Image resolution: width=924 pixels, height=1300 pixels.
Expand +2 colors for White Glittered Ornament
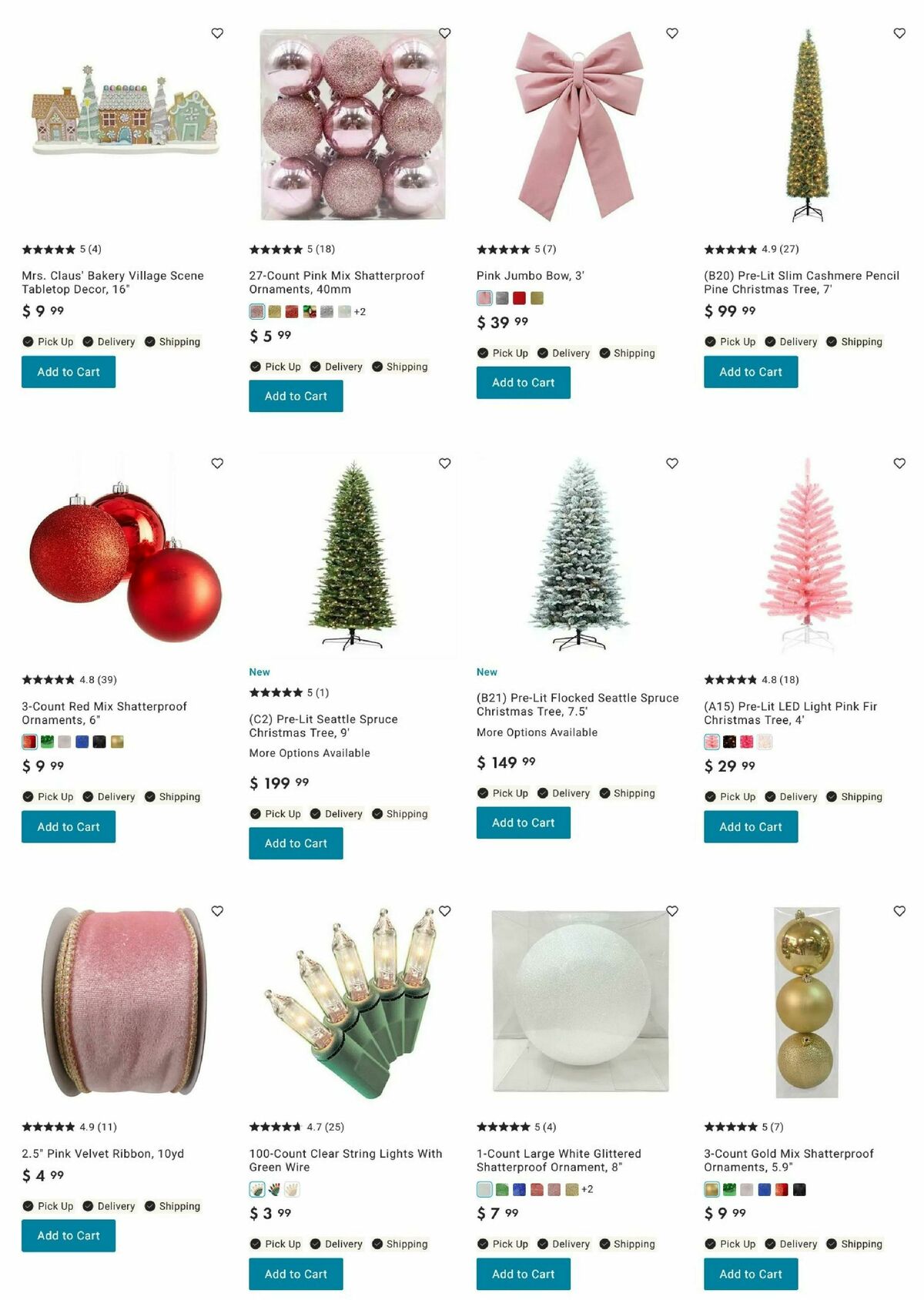pos(587,1189)
